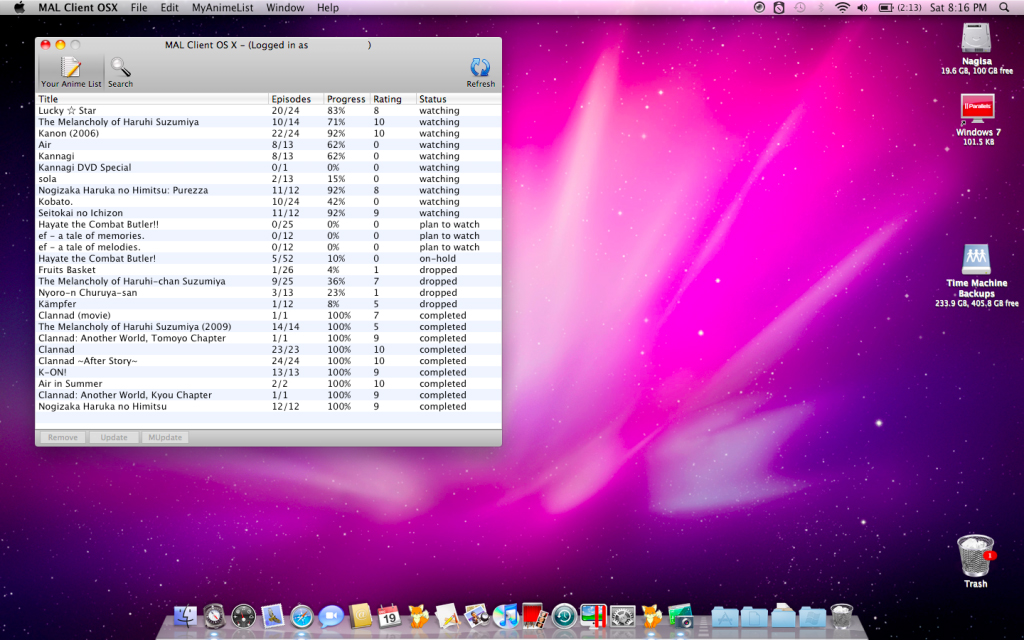Select the Clannad (movie) row
The height and width of the screenshot is (640, 1024).
[268, 315]
